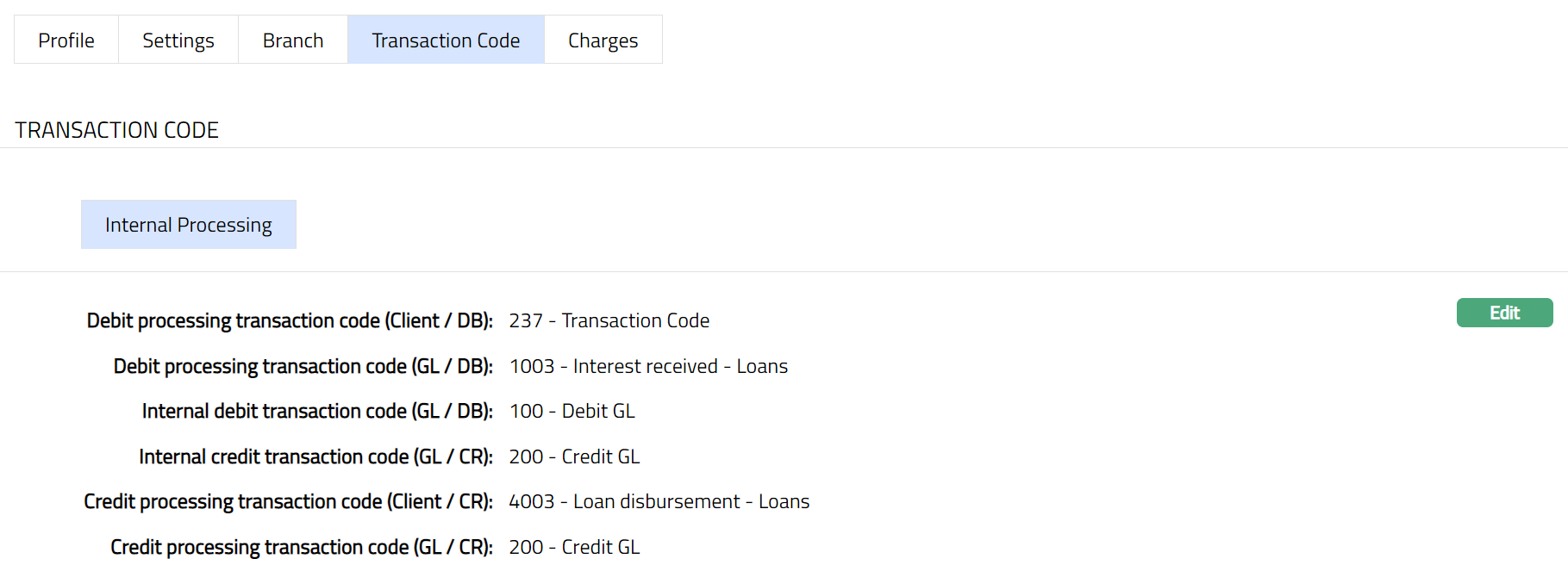Select the 4003 - Loan disbursement - Loans value
1568x565 pixels.
click(x=659, y=501)
